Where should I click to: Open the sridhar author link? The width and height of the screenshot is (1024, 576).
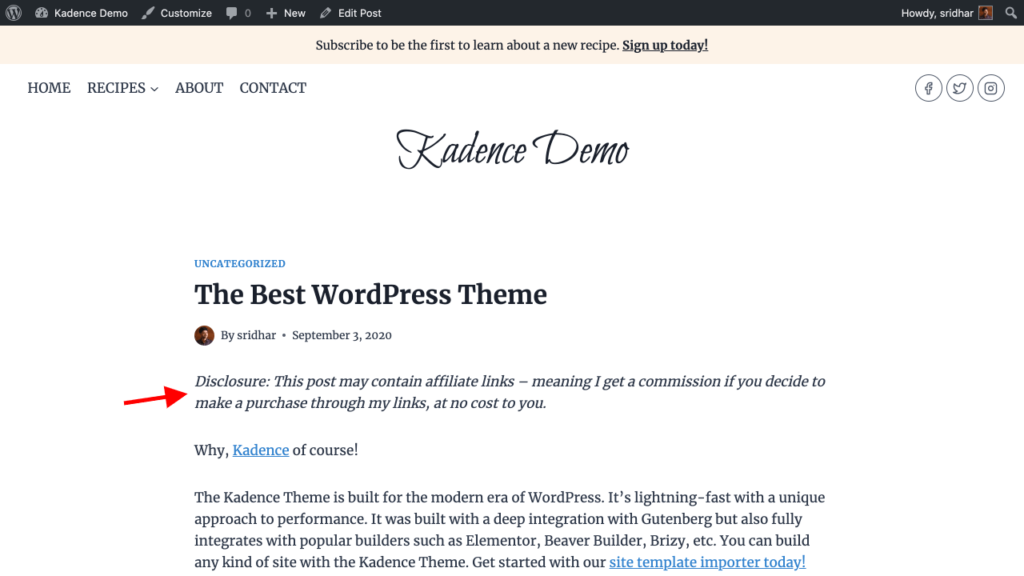point(256,335)
